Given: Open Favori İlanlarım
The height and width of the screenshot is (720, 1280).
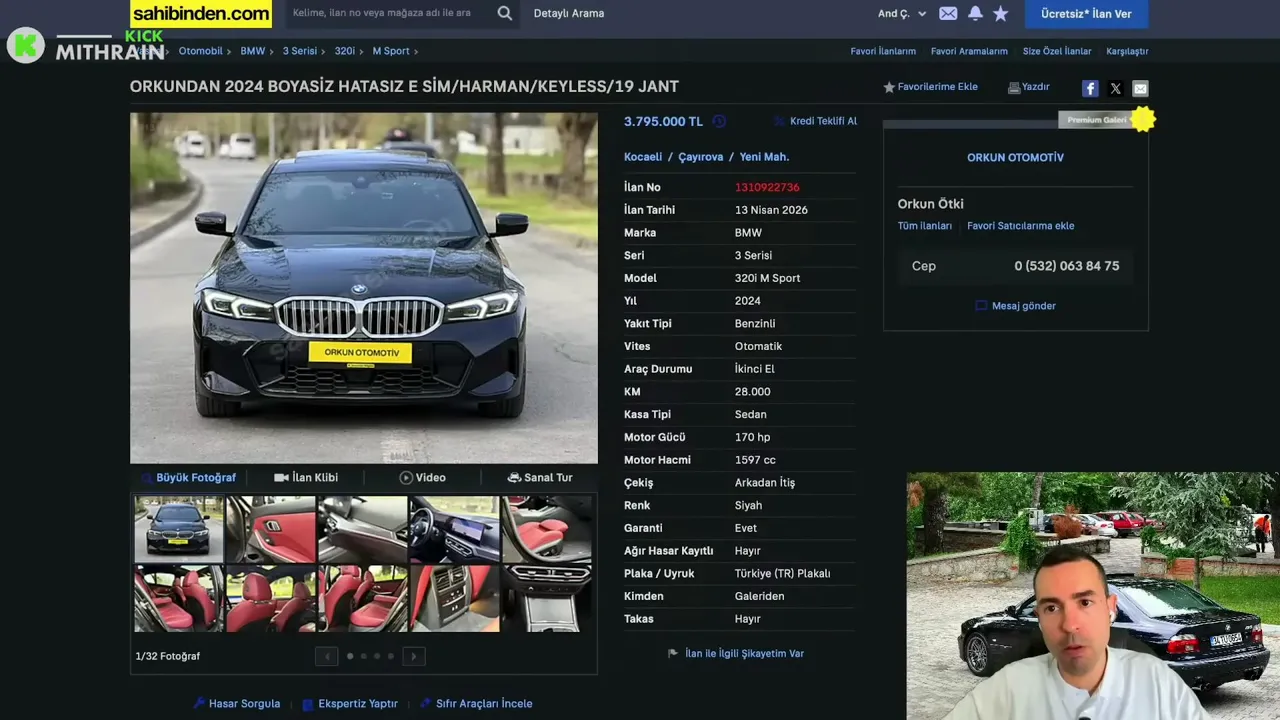Looking at the screenshot, I should pos(883,51).
